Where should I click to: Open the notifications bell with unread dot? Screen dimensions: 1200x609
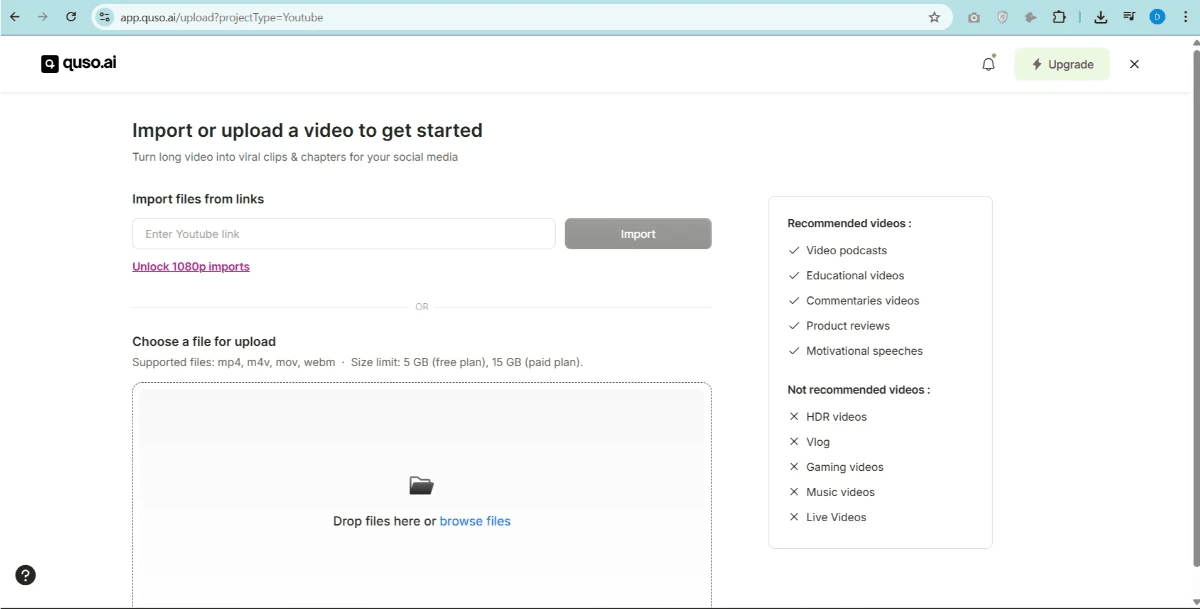[988, 63]
